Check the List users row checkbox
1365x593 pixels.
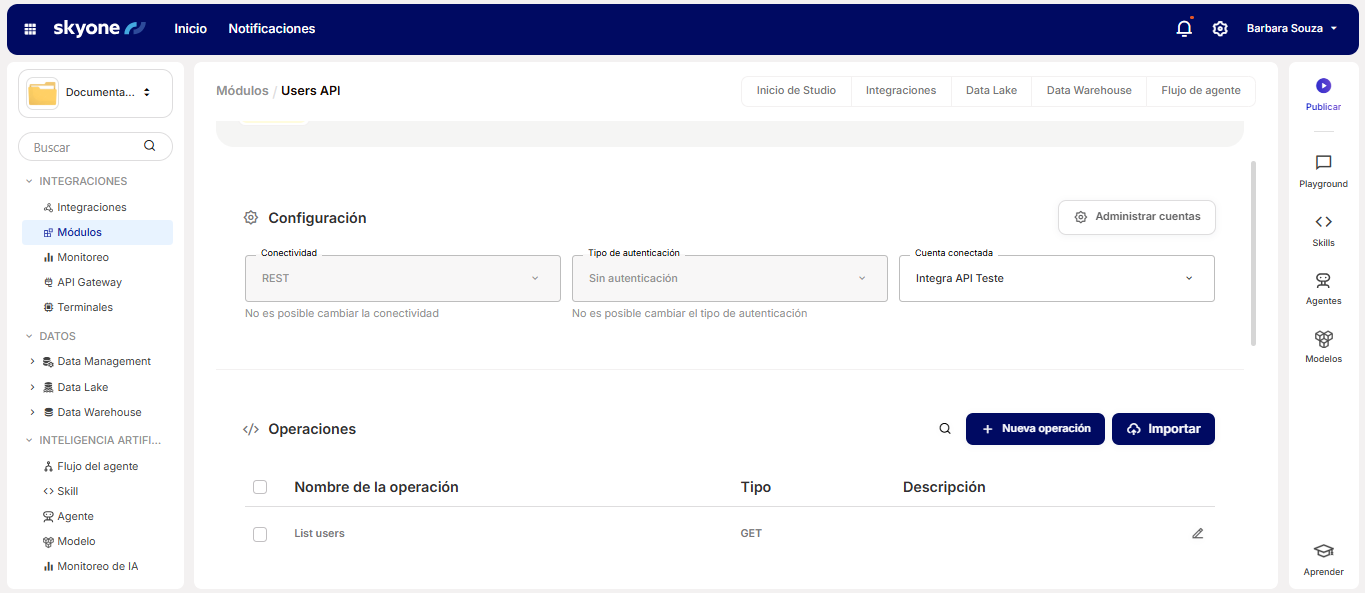[x=260, y=535]
